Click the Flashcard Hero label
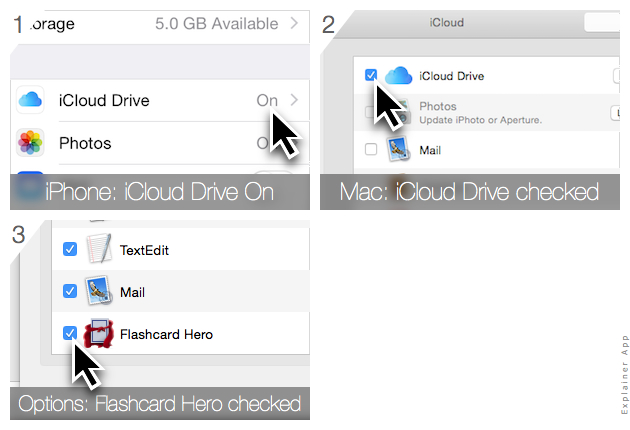630x430 pixels. pyautogui.click(x=166, y=334)
